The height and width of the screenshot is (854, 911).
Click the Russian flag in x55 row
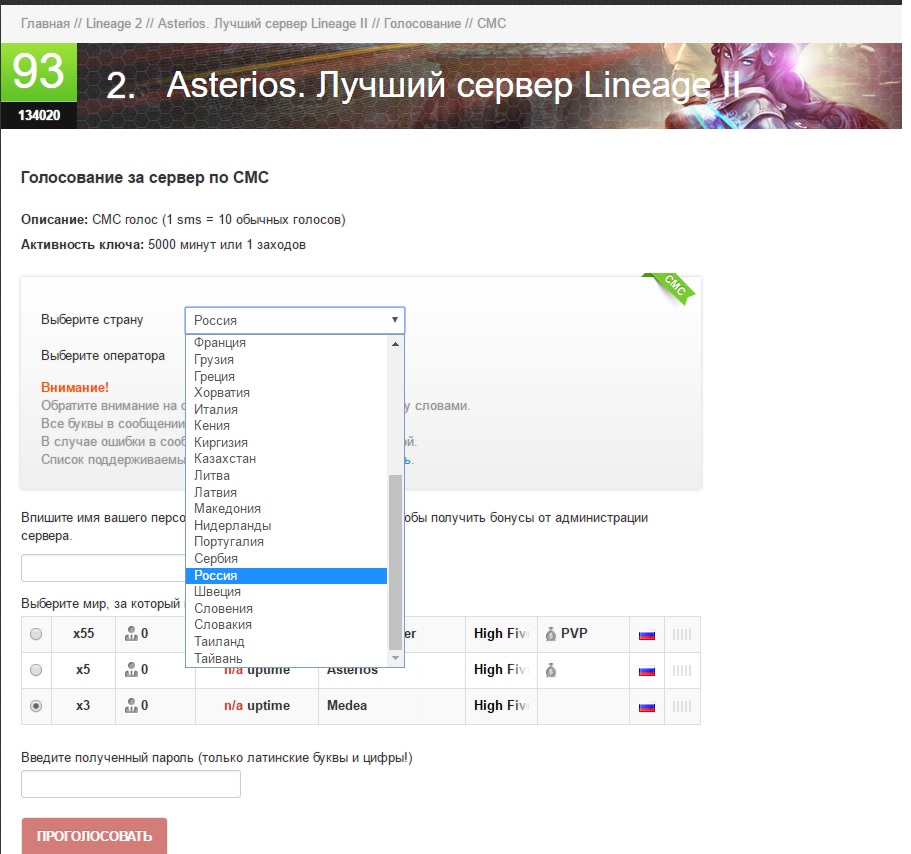tap(647, 635)
